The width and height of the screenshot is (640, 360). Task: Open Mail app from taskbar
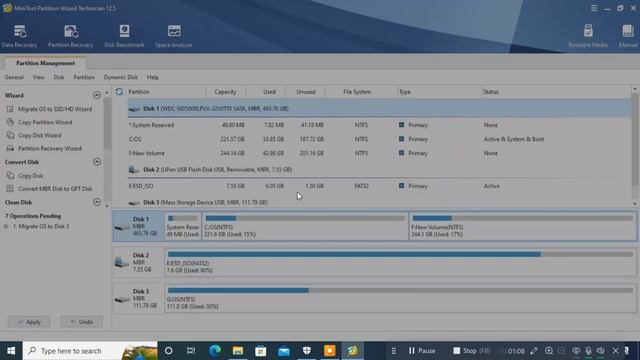[x=284, y=351]
